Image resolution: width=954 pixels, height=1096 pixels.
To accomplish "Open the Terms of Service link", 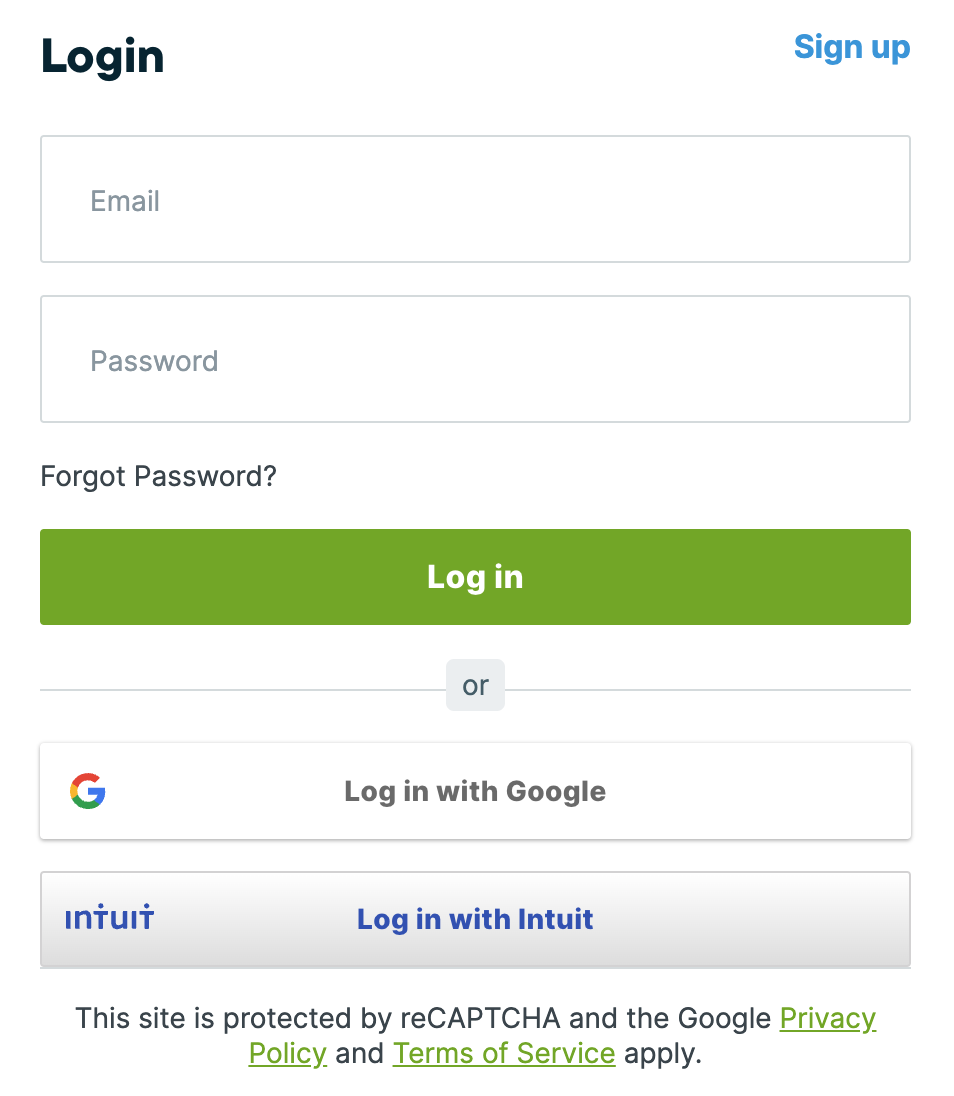I will point(503,1053).
